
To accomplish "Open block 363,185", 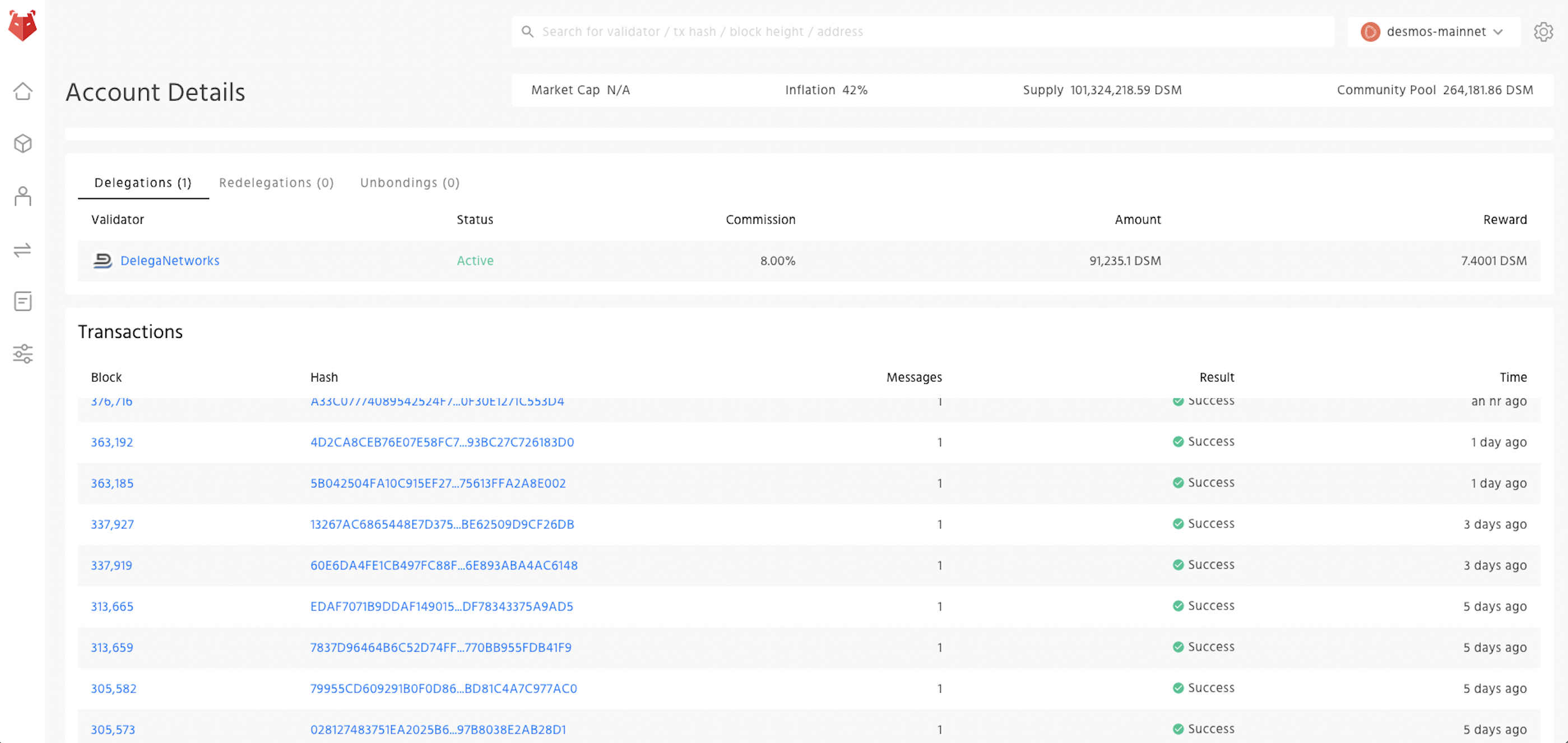I will pos(112,483).
